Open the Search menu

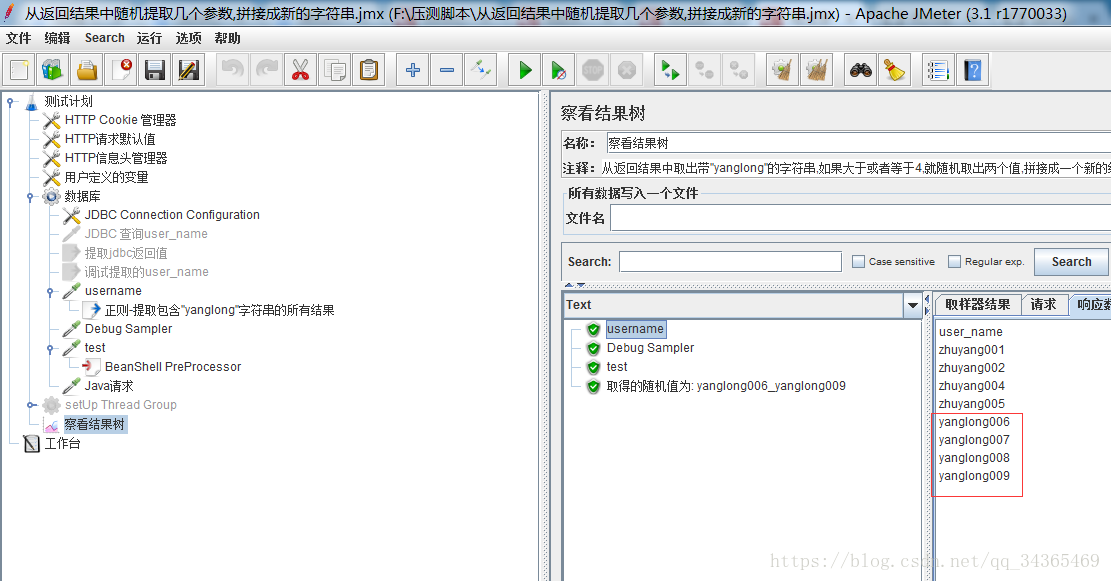click(x=104, y=38)
